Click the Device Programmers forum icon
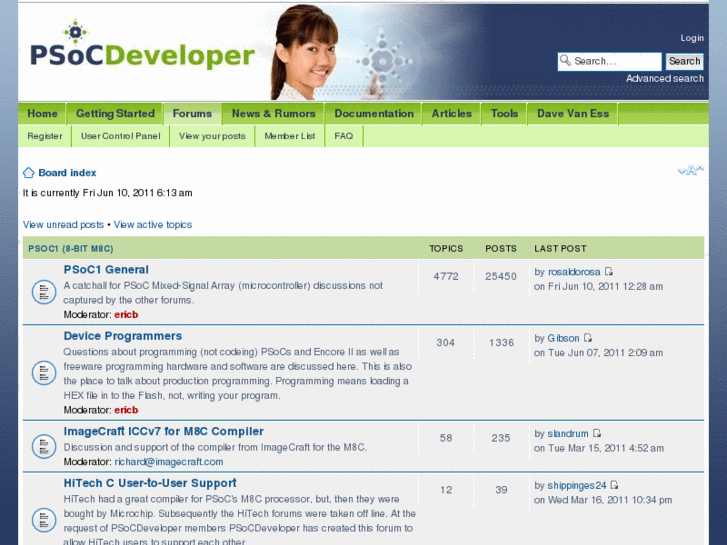Viewport: 727px width, 545px height. point(43,373)
